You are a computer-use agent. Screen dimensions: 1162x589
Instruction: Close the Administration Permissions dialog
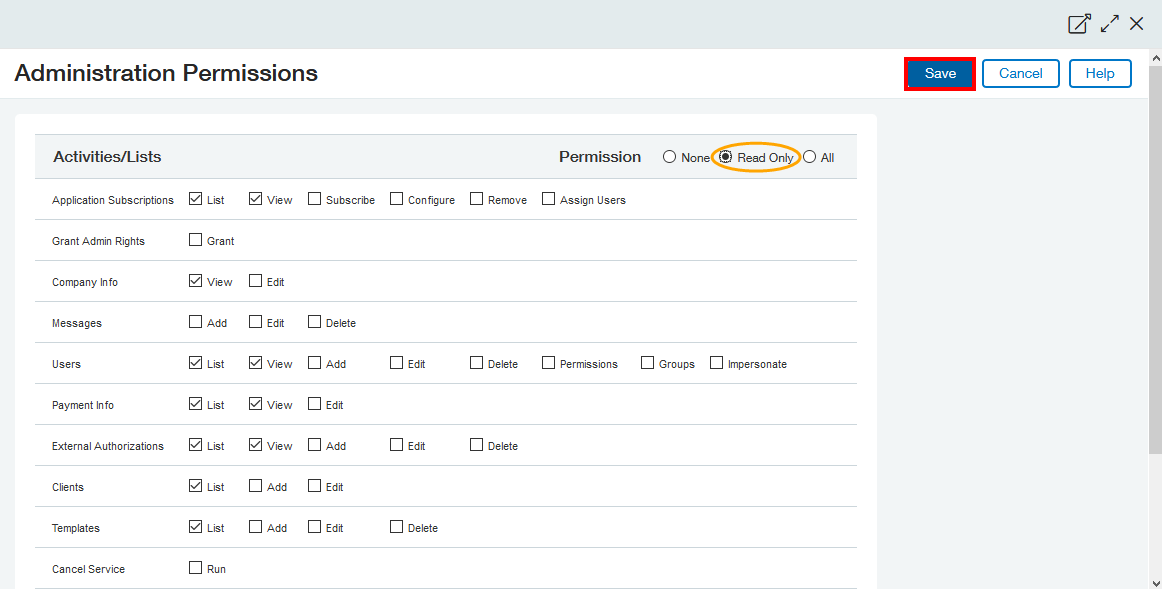1137,24
